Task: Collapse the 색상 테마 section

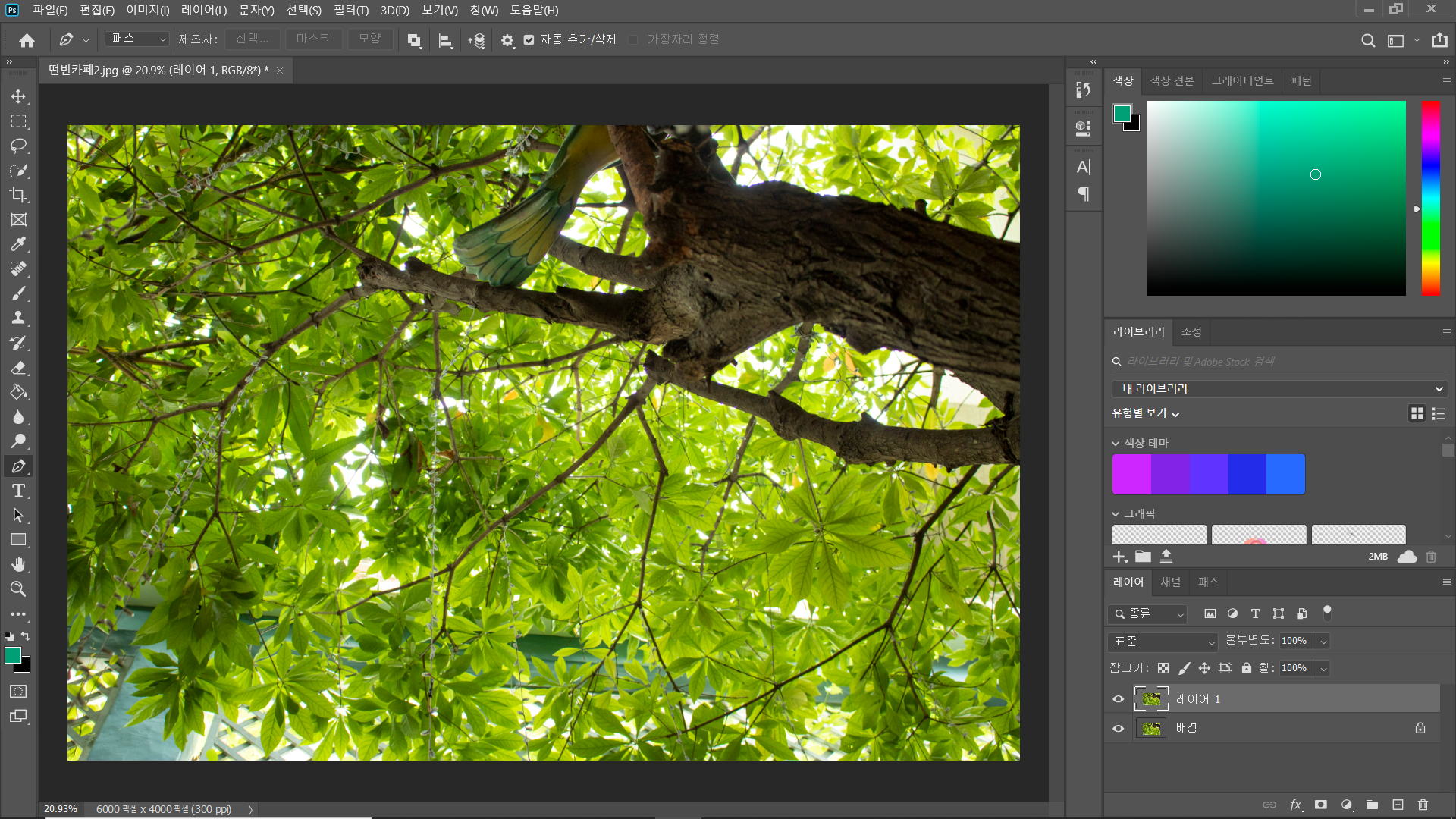Action: click(1116, 444)
